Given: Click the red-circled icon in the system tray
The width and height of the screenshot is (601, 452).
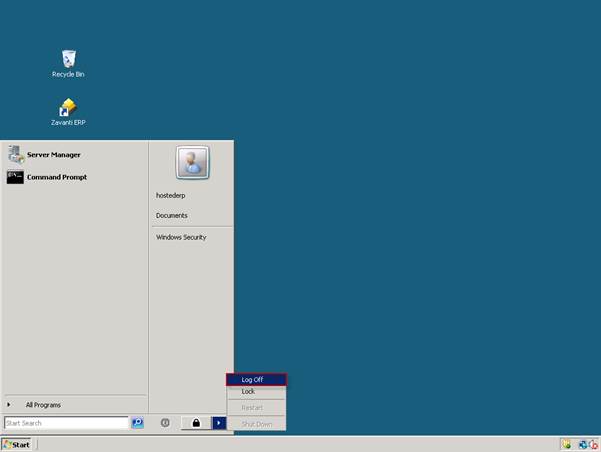Looking at the screenshot, I should click(593, 444).
